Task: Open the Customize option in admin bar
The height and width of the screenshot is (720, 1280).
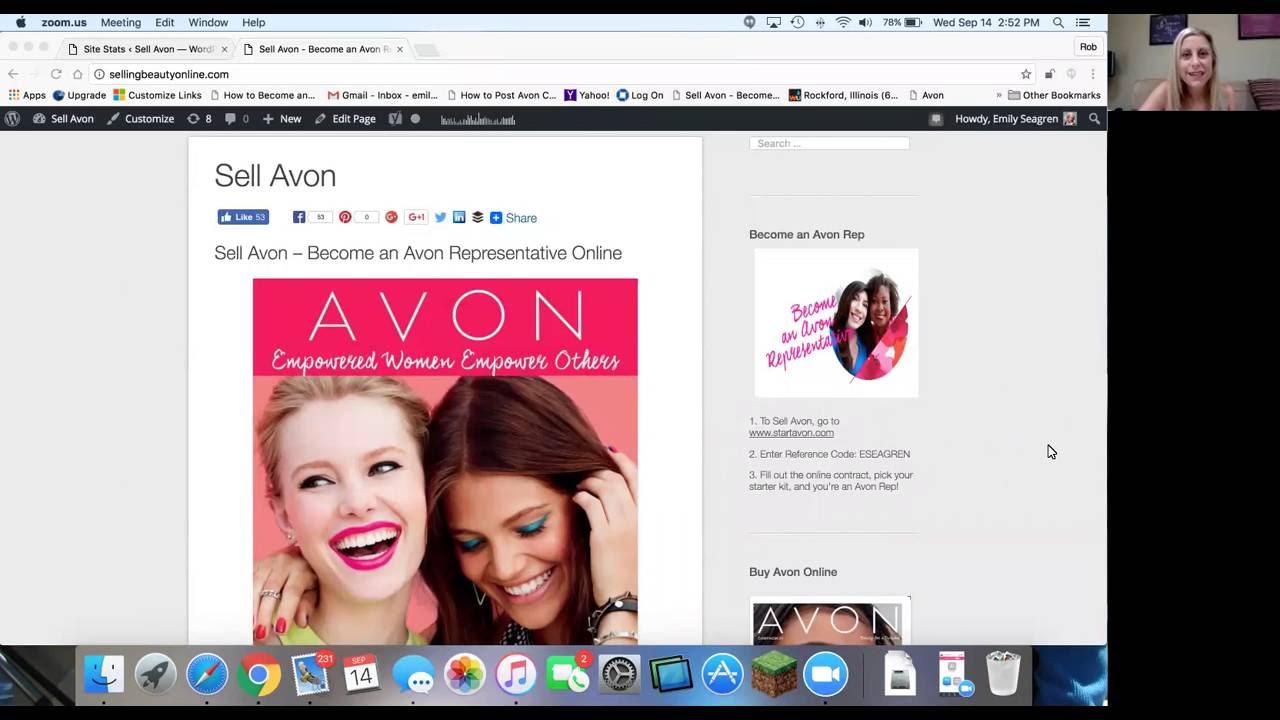Action: 140,119
